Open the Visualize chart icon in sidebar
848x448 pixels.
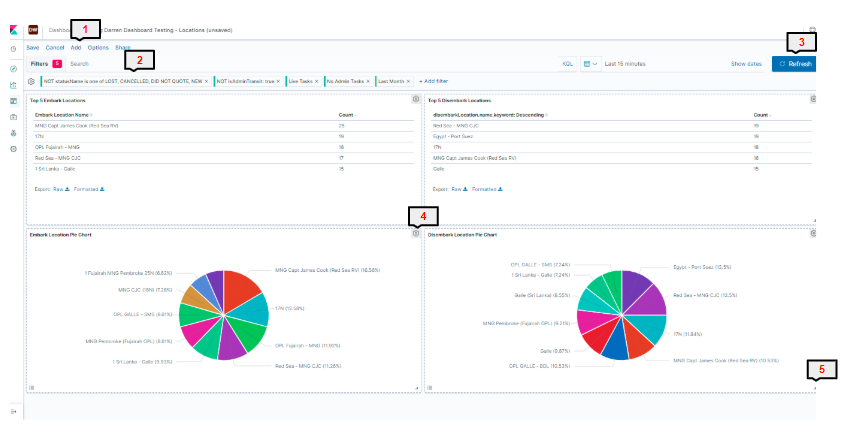click(14, 85)
